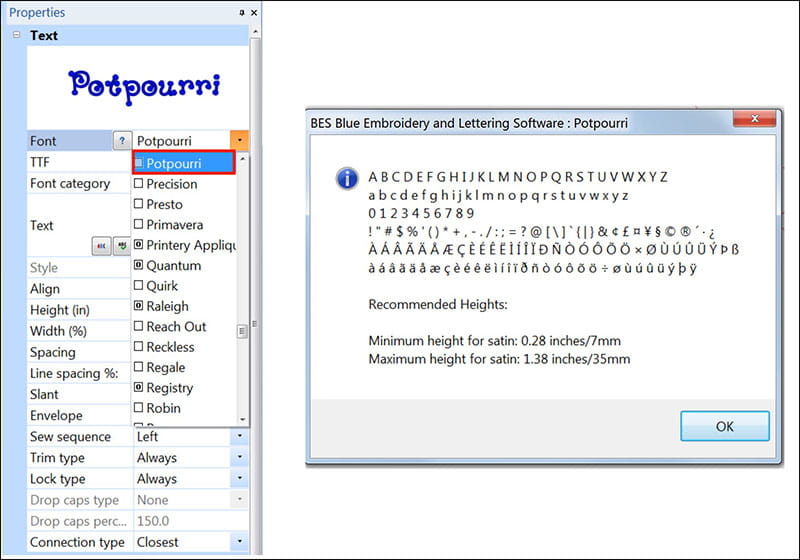Viewport: 800px width, 560px height.
Task: Select Quantum in the font list
Action: point(173,266)
